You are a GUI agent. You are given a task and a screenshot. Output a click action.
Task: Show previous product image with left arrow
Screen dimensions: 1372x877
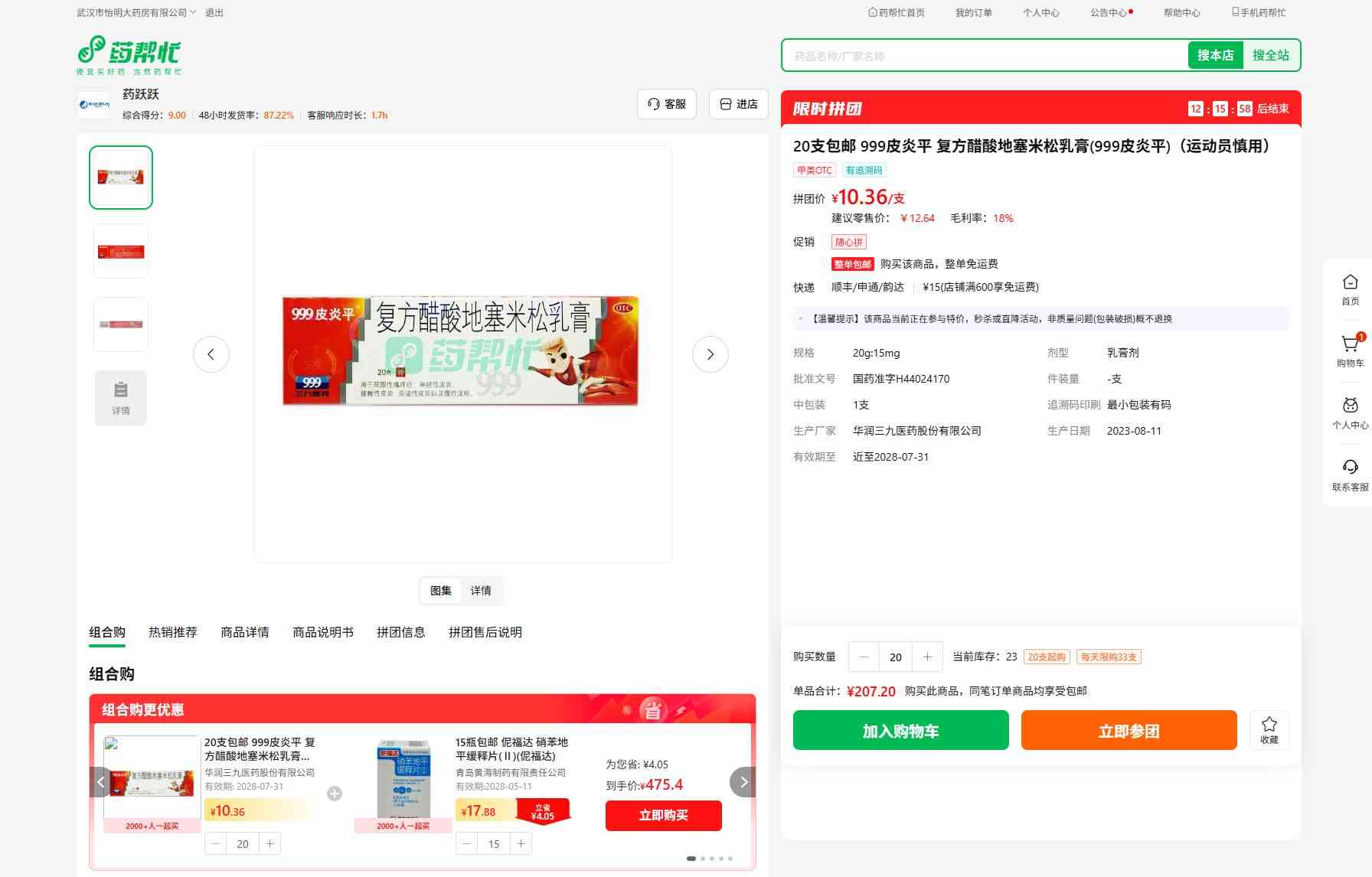(211, 354)
